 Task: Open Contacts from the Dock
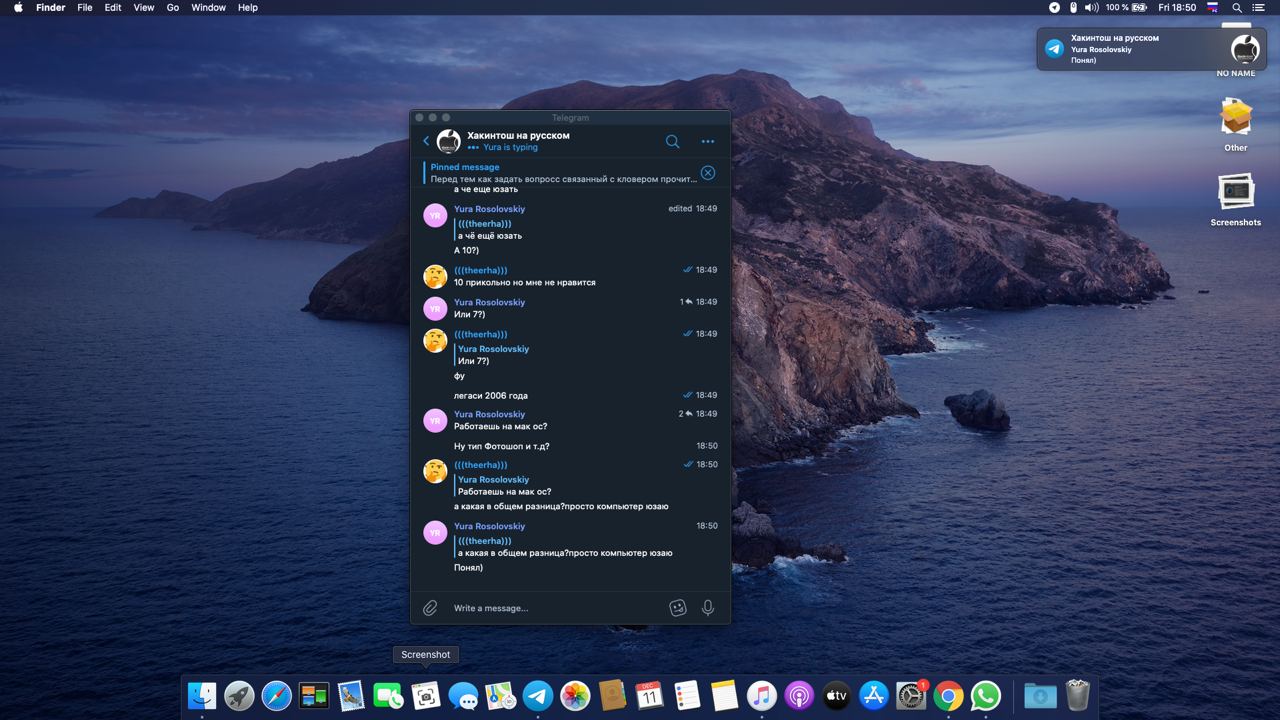613,695
